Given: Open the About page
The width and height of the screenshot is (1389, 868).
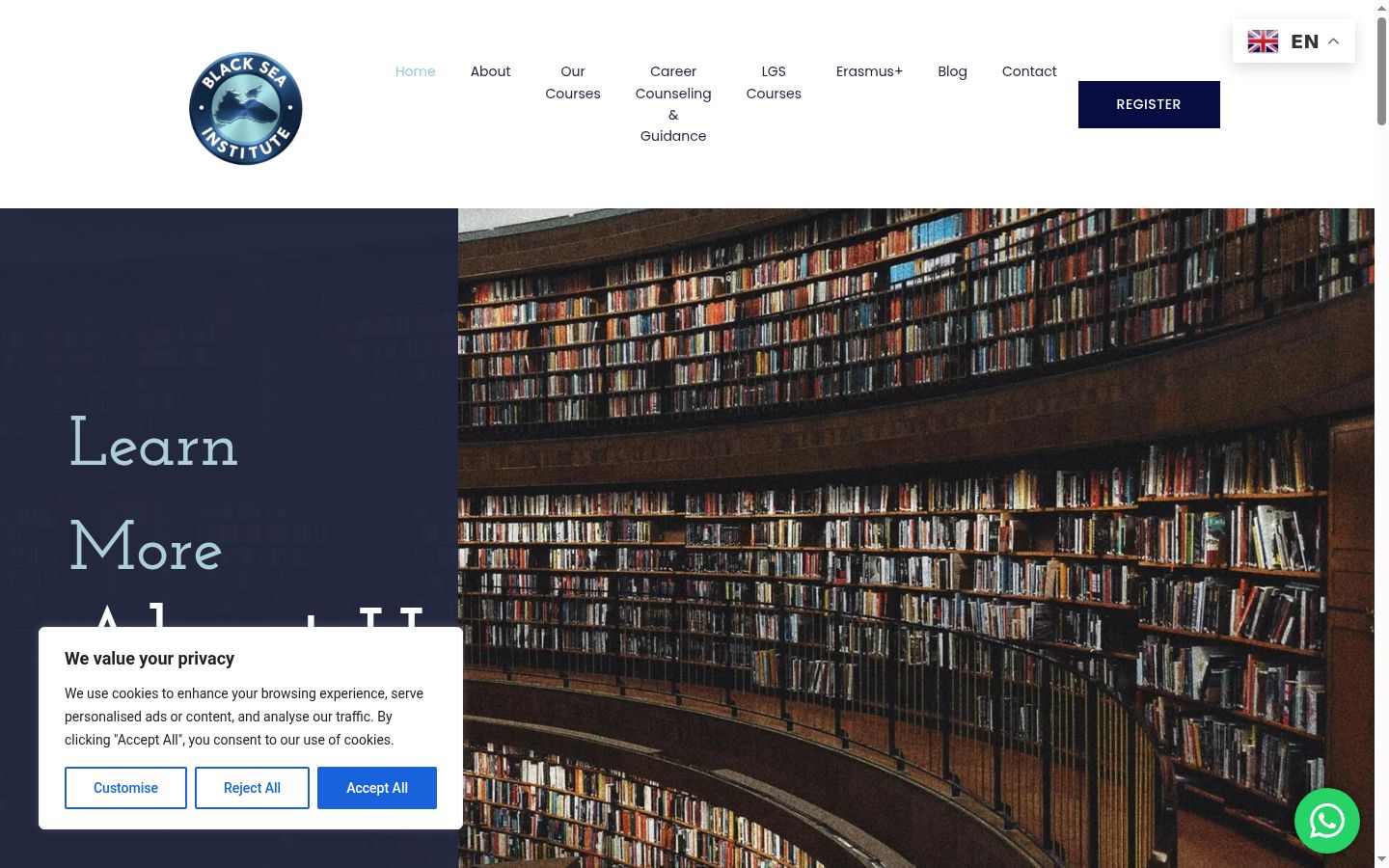Looking at the screenshot, I should pyautogui.click(x=491, y=71).
